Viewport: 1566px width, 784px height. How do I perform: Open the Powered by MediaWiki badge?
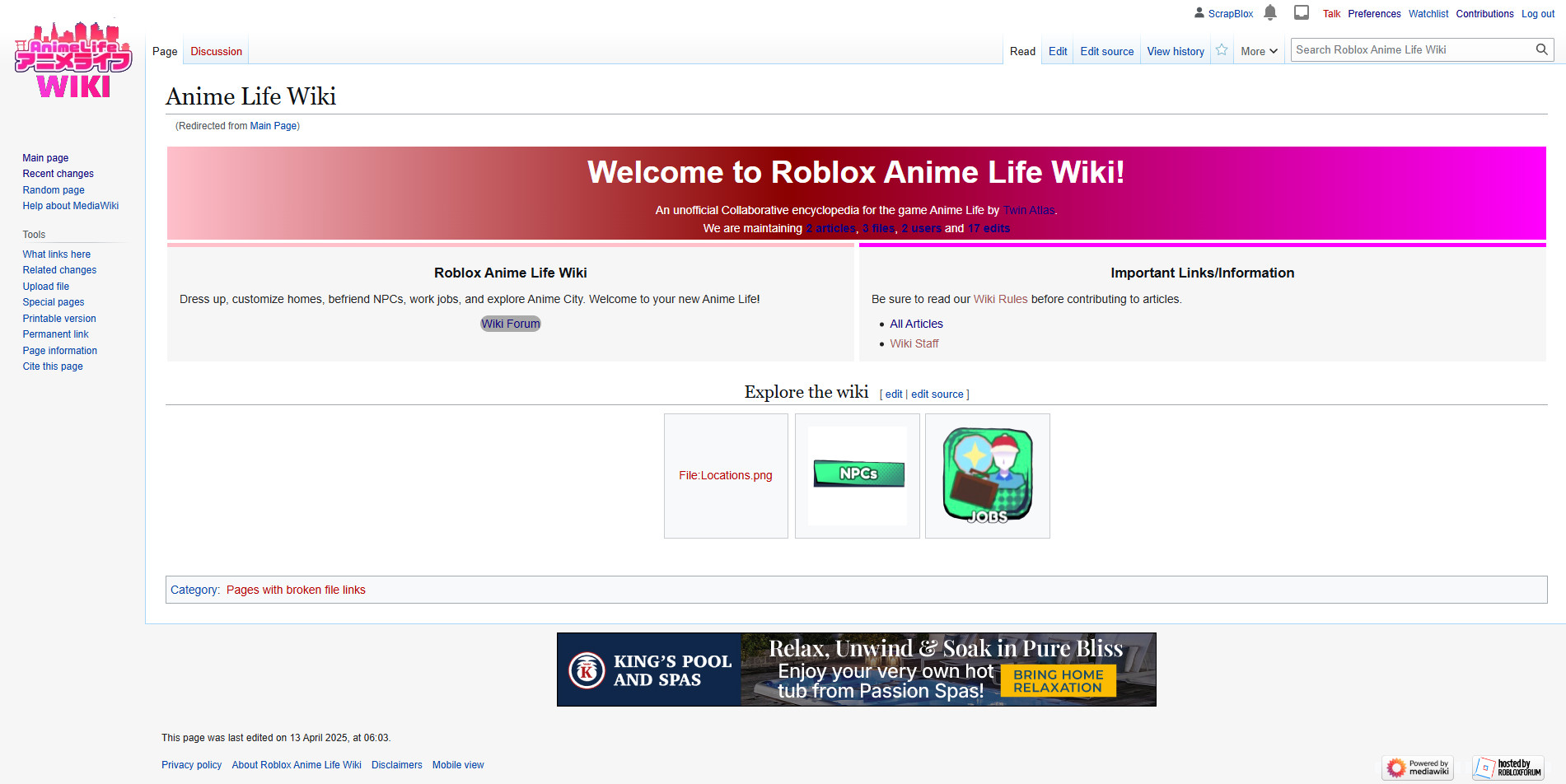coord(1418,768)
